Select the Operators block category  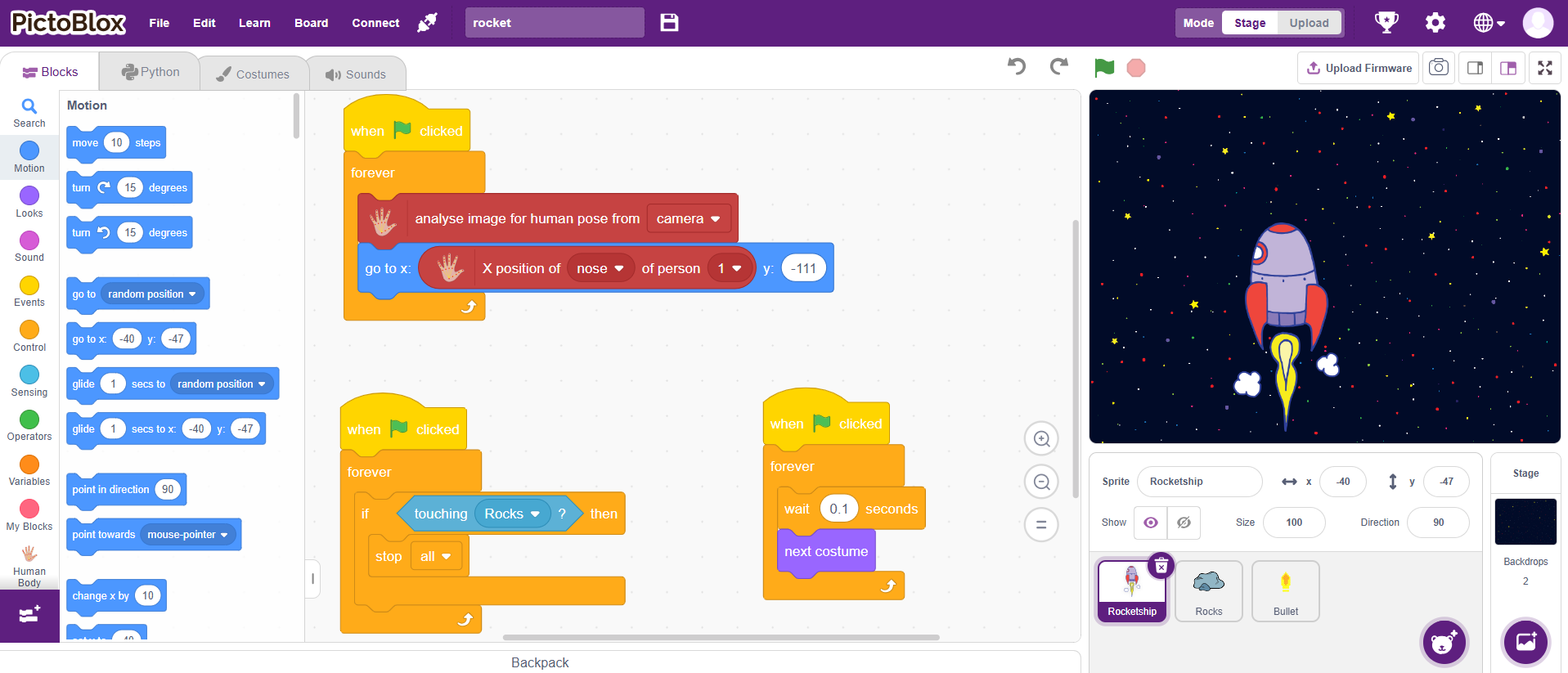(x=29, y=425)
